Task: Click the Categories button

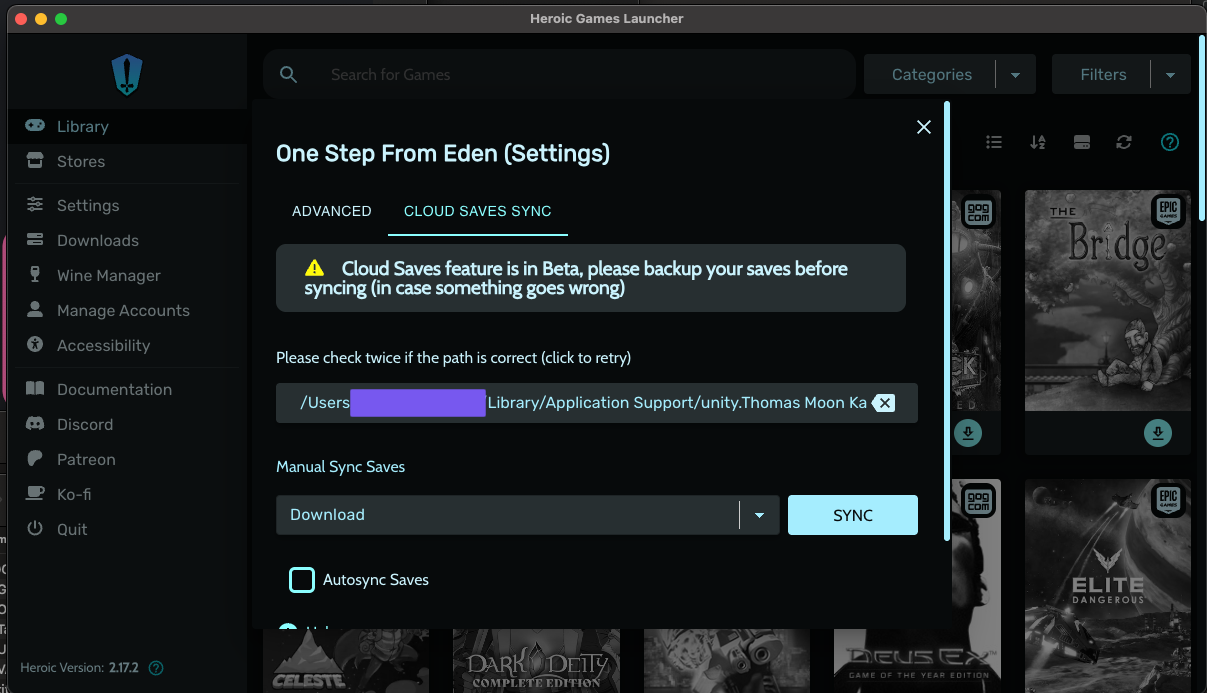Action: click(931, 74)
